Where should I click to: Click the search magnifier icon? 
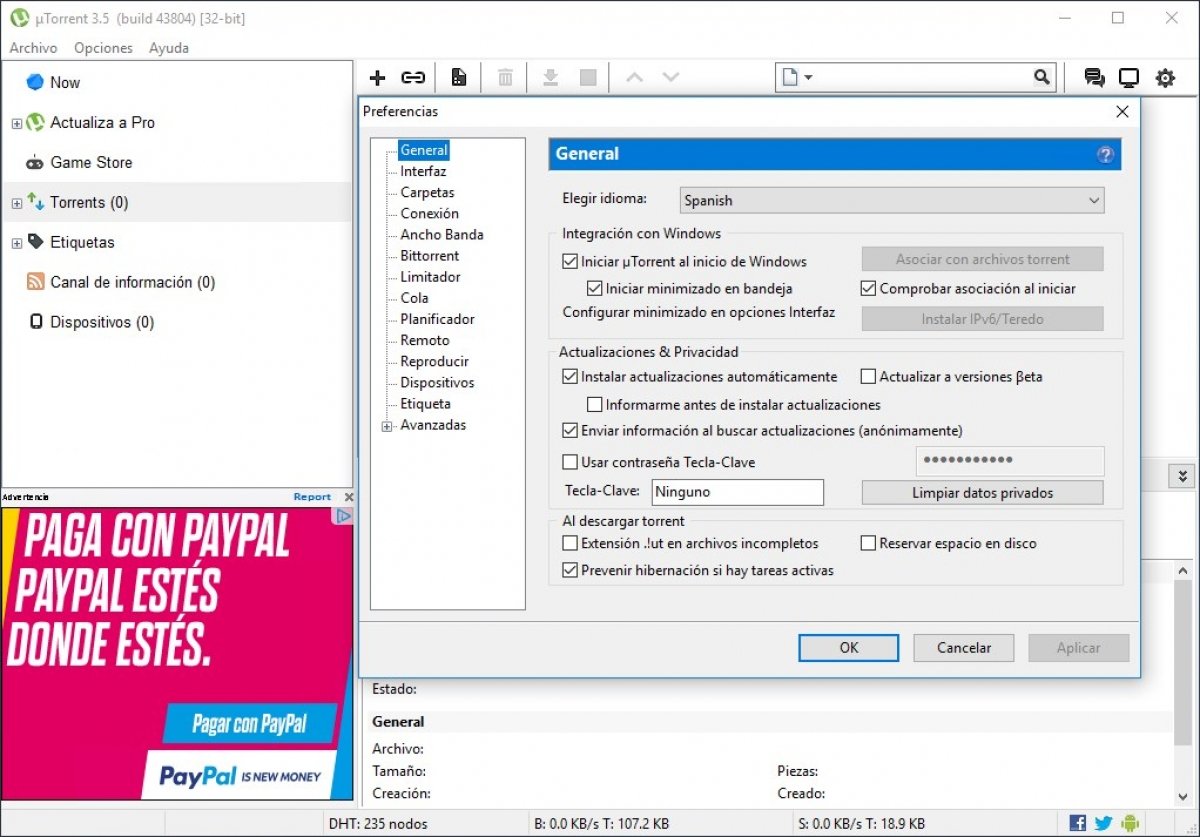point(1042,77)
